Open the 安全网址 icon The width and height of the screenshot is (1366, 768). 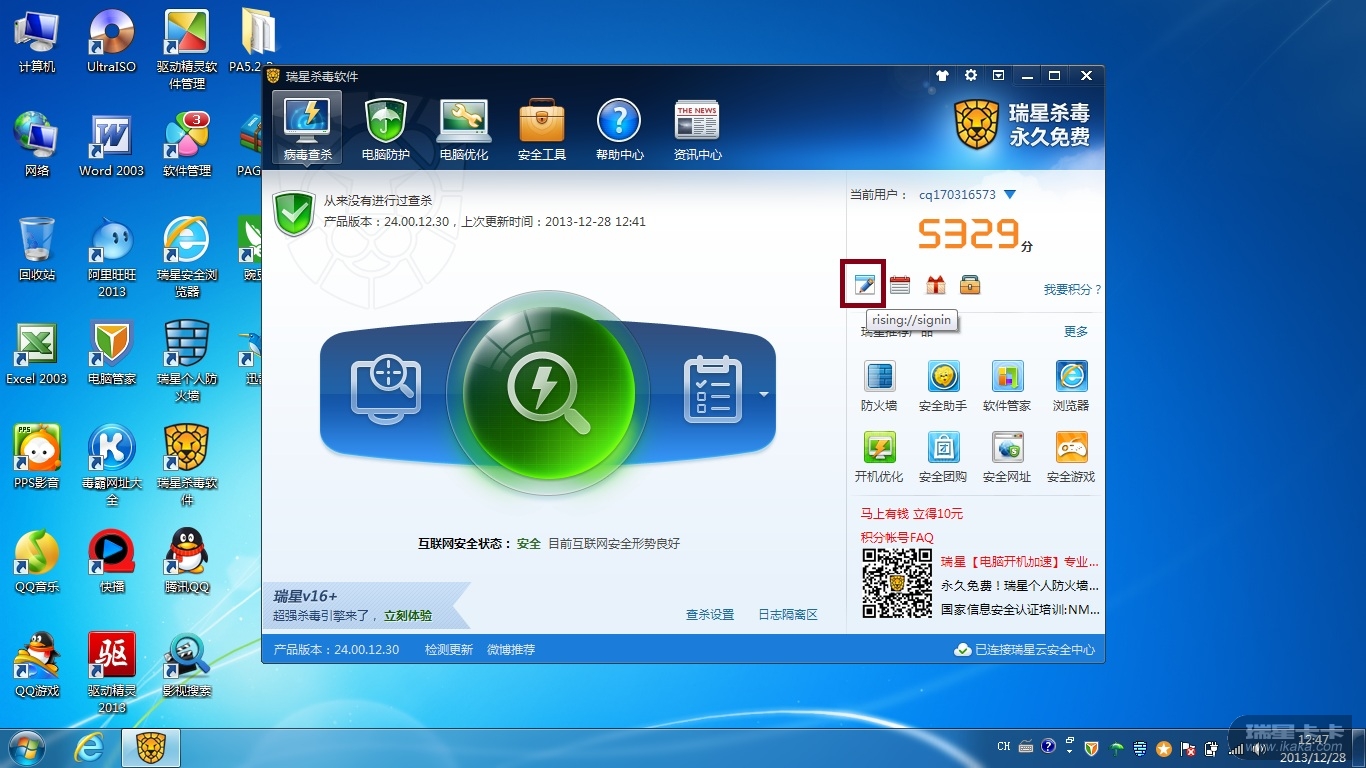click(x=1007, y=457)
